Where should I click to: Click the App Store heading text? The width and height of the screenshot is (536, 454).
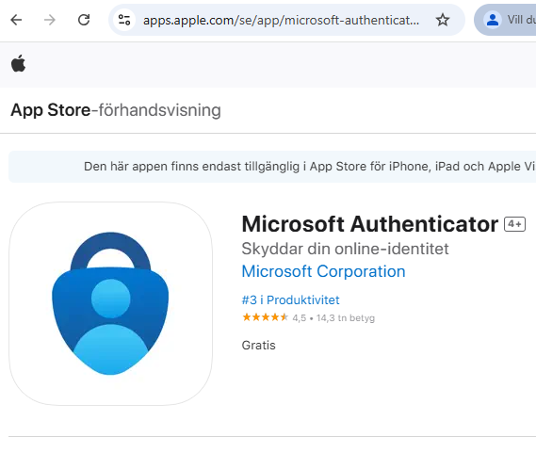[x=51, y=110]
